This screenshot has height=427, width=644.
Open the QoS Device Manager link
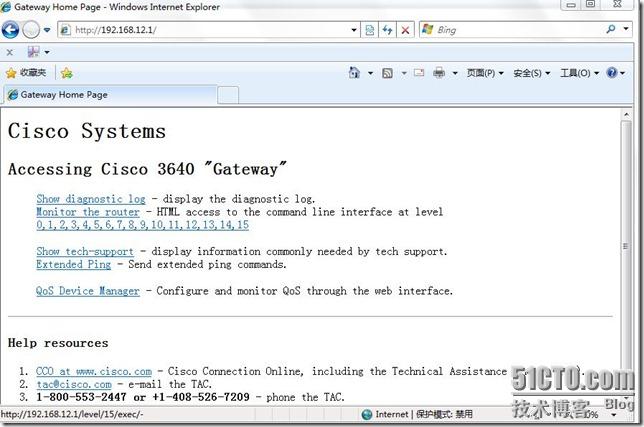[88, 291]
